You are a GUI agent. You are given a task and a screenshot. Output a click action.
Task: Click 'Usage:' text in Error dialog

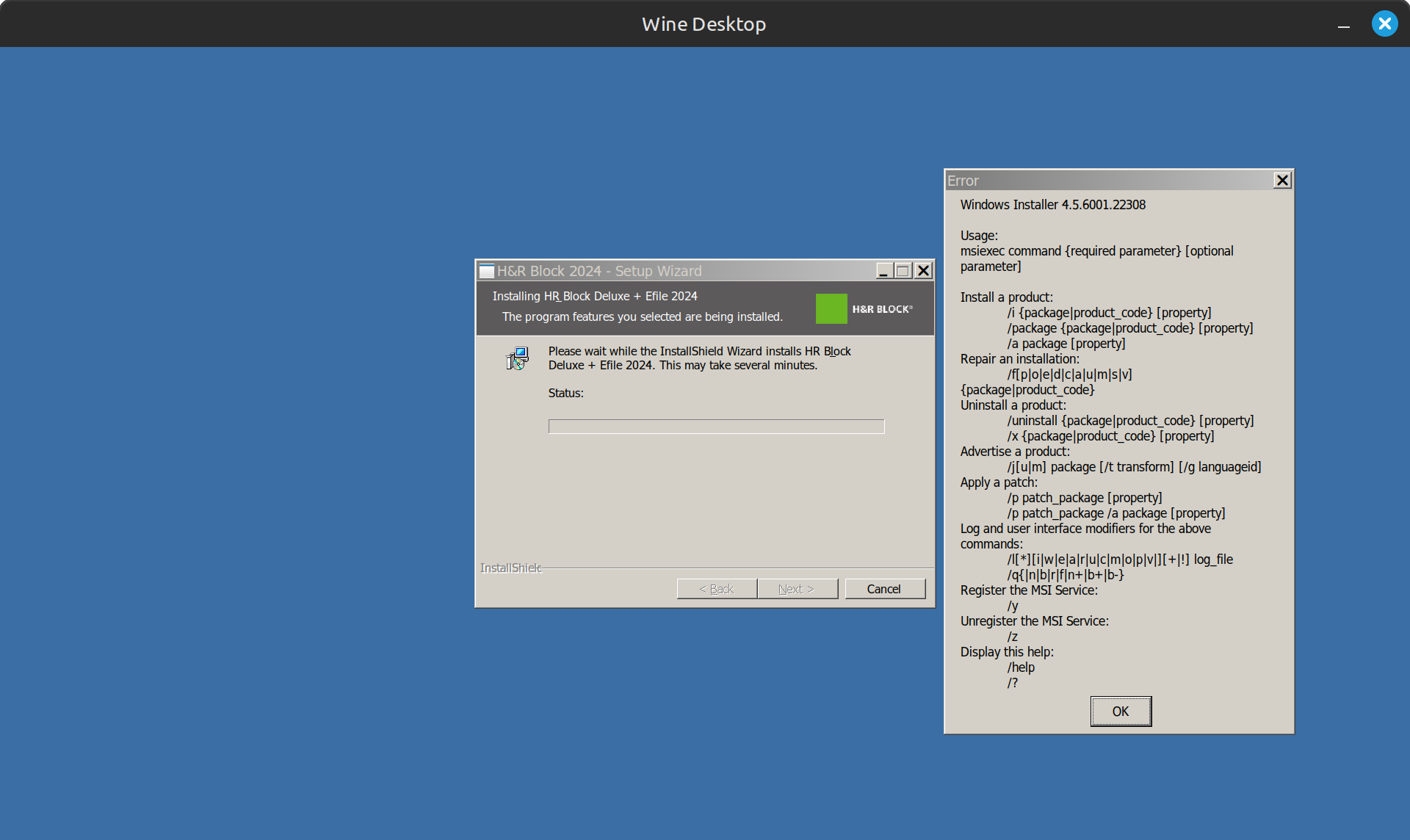979,236
